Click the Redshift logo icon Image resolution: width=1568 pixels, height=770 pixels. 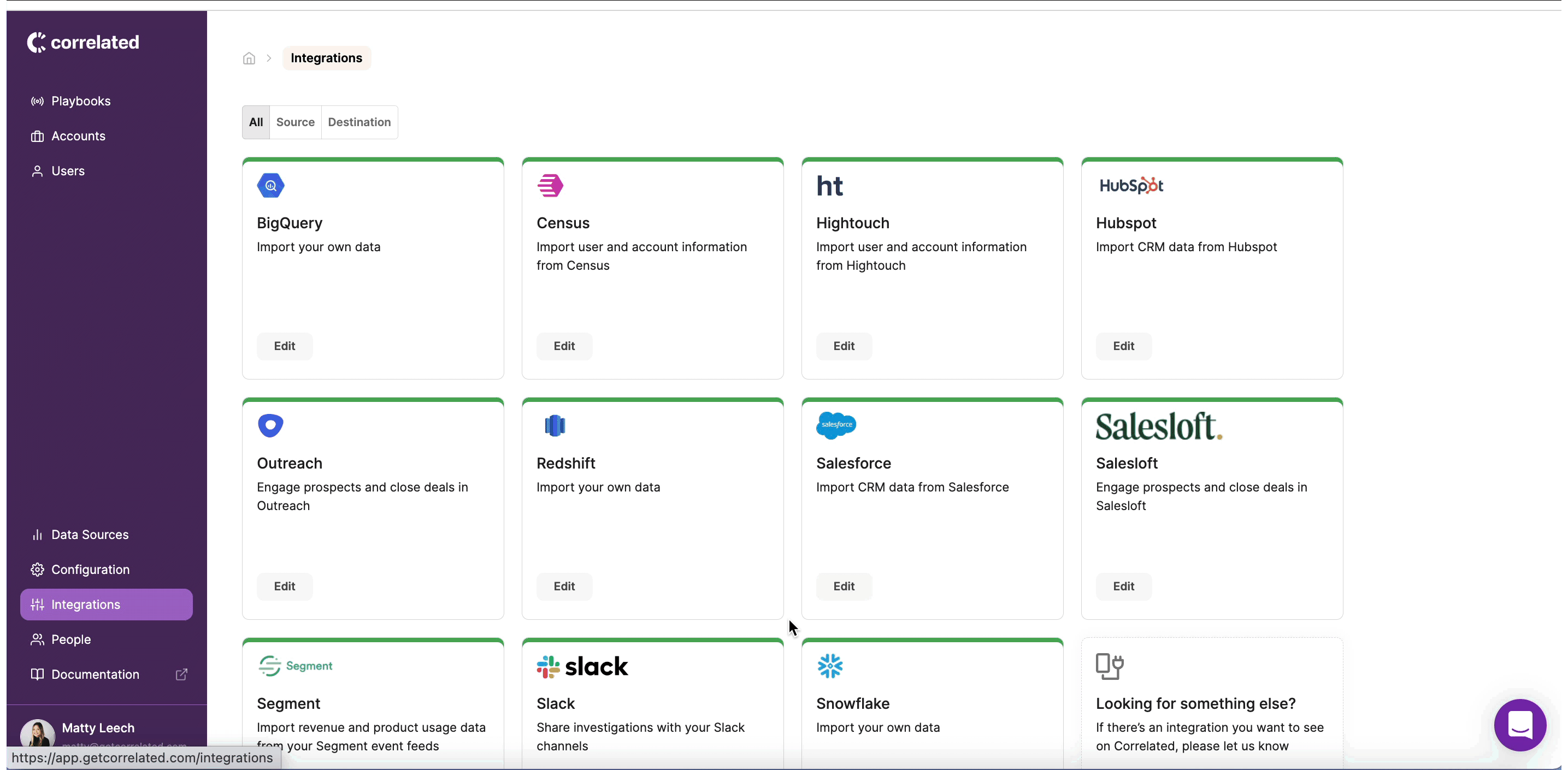point(555,426)
